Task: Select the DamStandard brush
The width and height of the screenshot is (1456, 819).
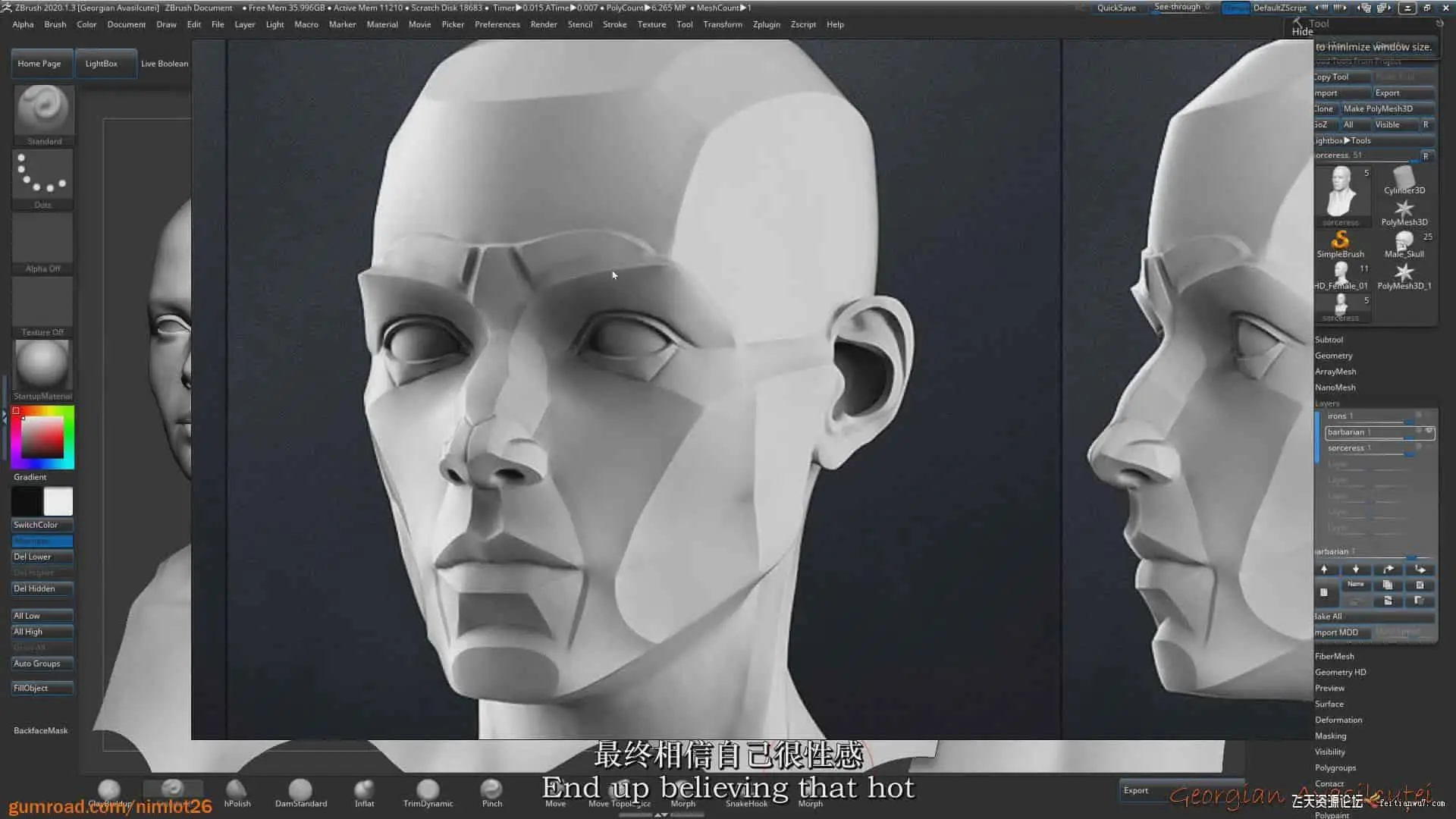Action: pos(300,791)
